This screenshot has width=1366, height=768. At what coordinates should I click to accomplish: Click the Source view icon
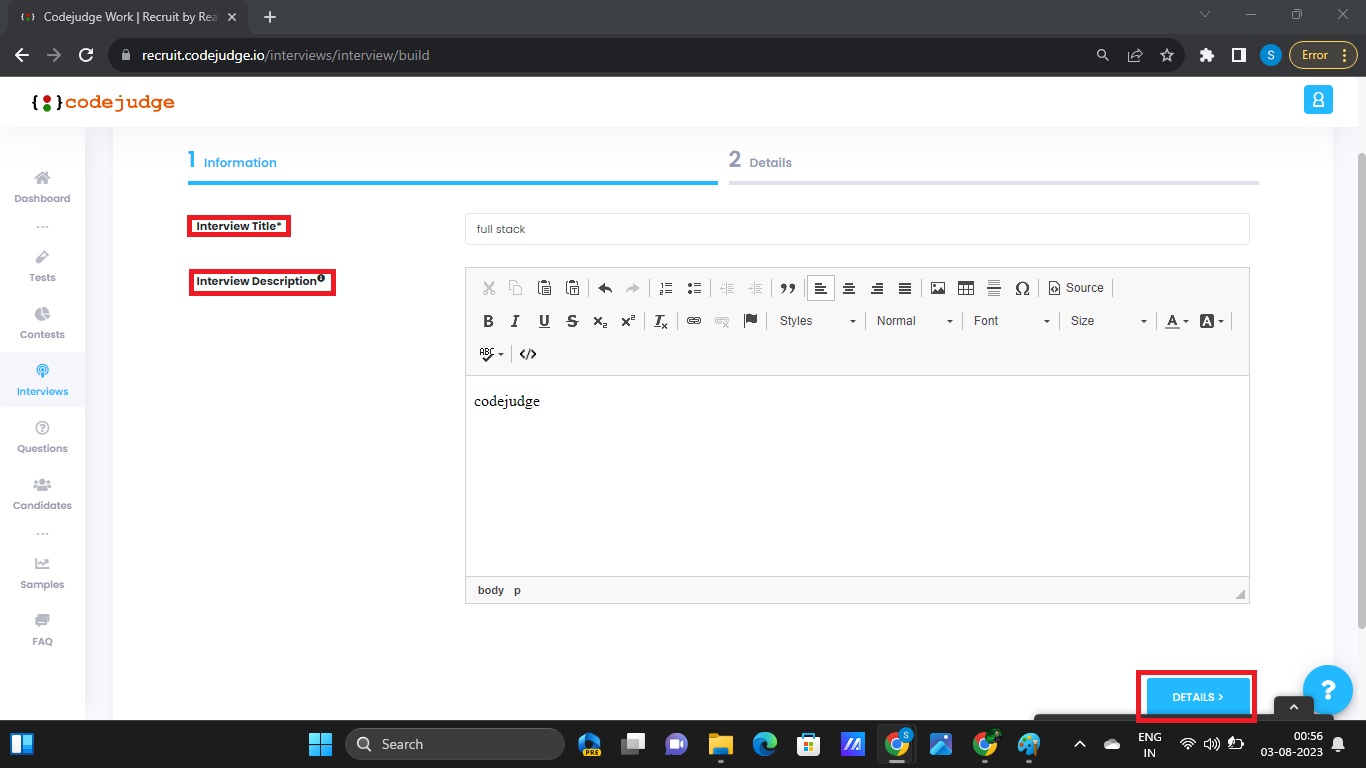point(1076,288)
